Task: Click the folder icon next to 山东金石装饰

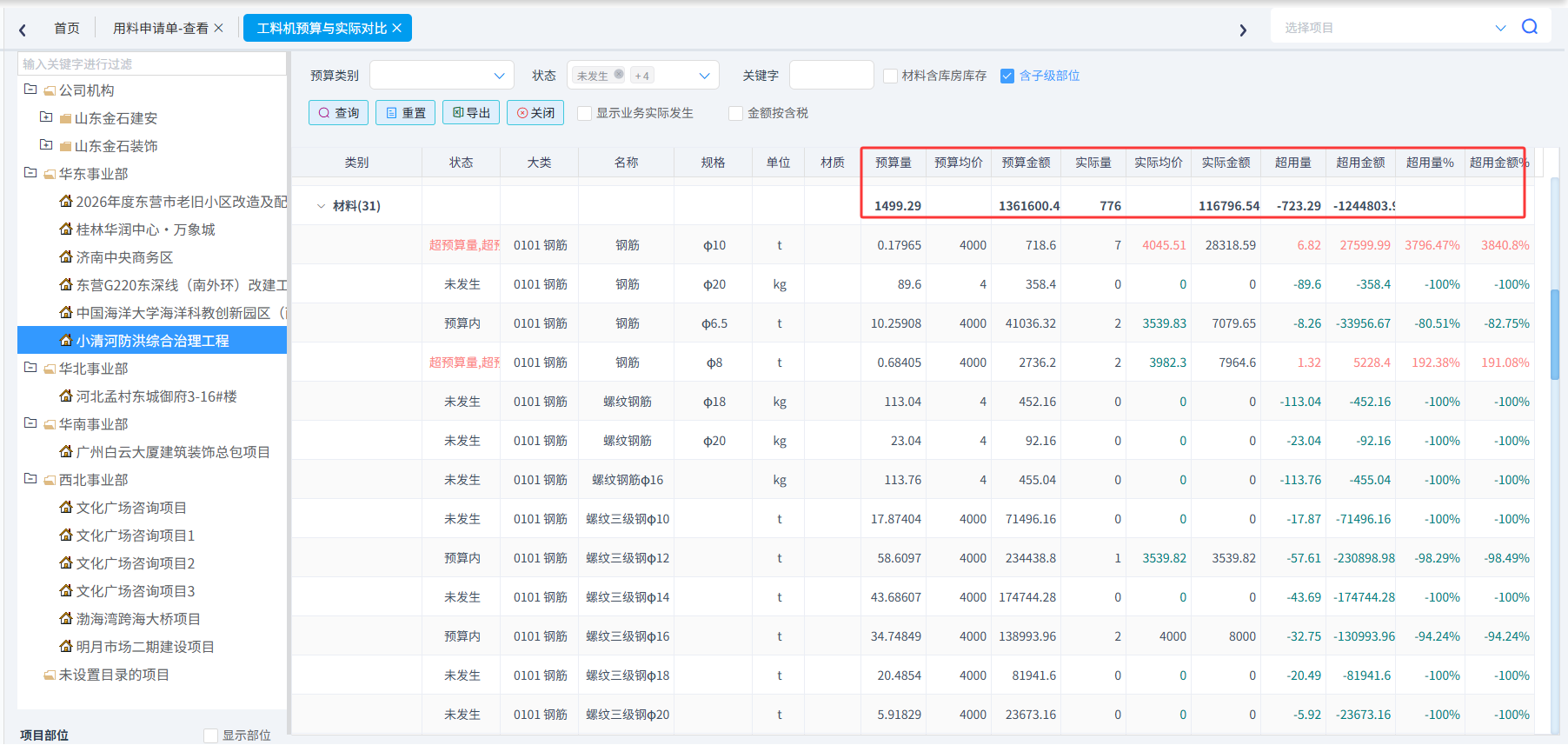Action: (65, 146)
